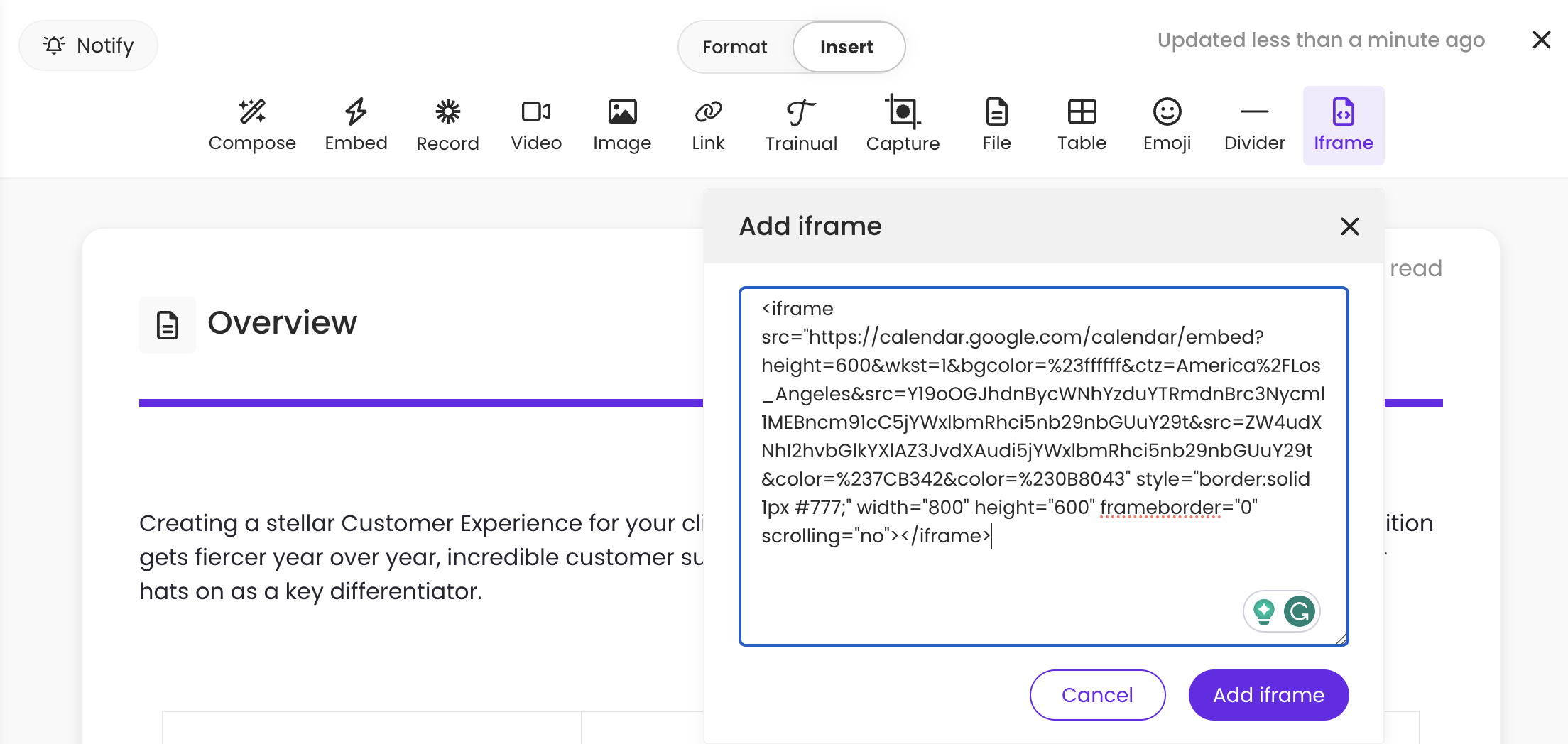Open the Capture tool
This screenshot has width=1568, height=744.
click(903, 125)
